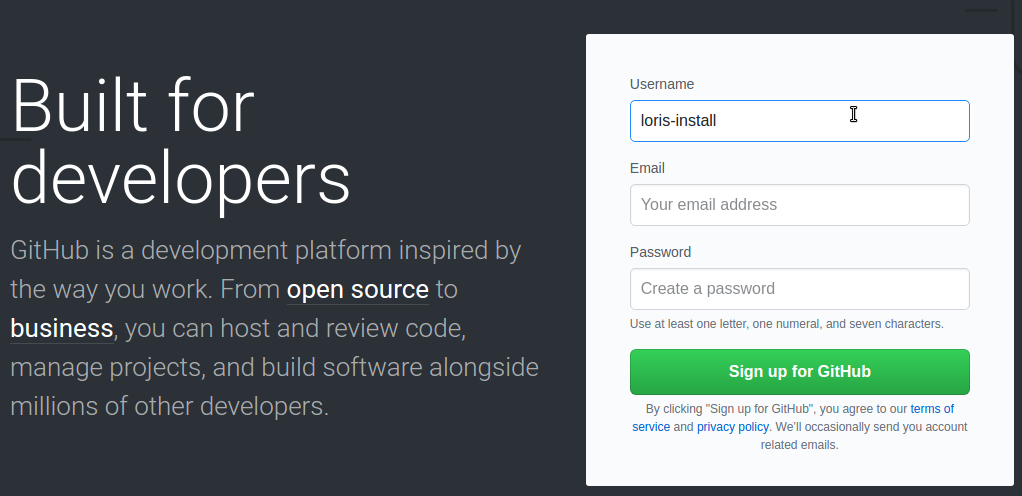1022x496 pixels.
Task: Open the privacy policy link
Action: coord(733,427)
